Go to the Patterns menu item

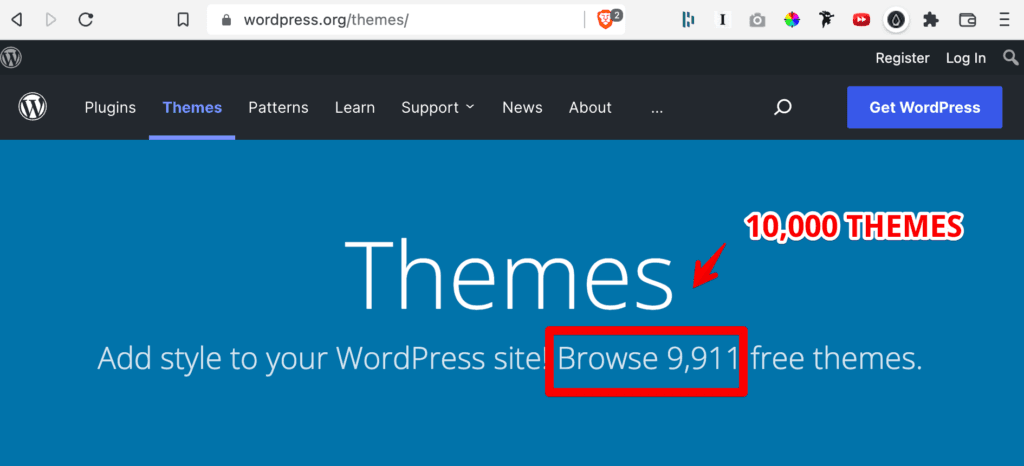tap(278, 108)
